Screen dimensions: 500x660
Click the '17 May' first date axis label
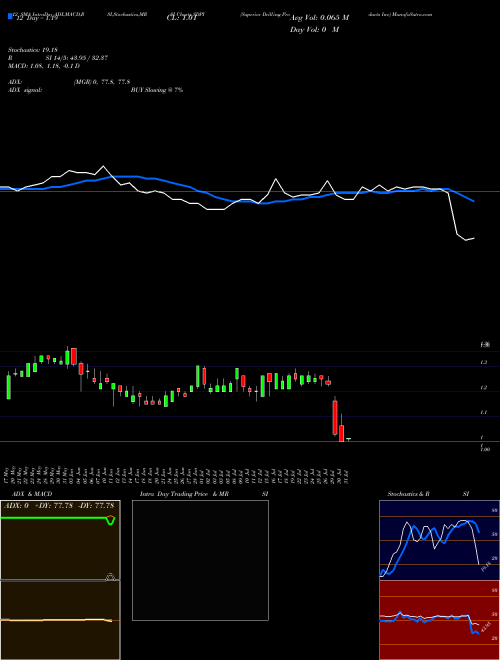(8, 475)
